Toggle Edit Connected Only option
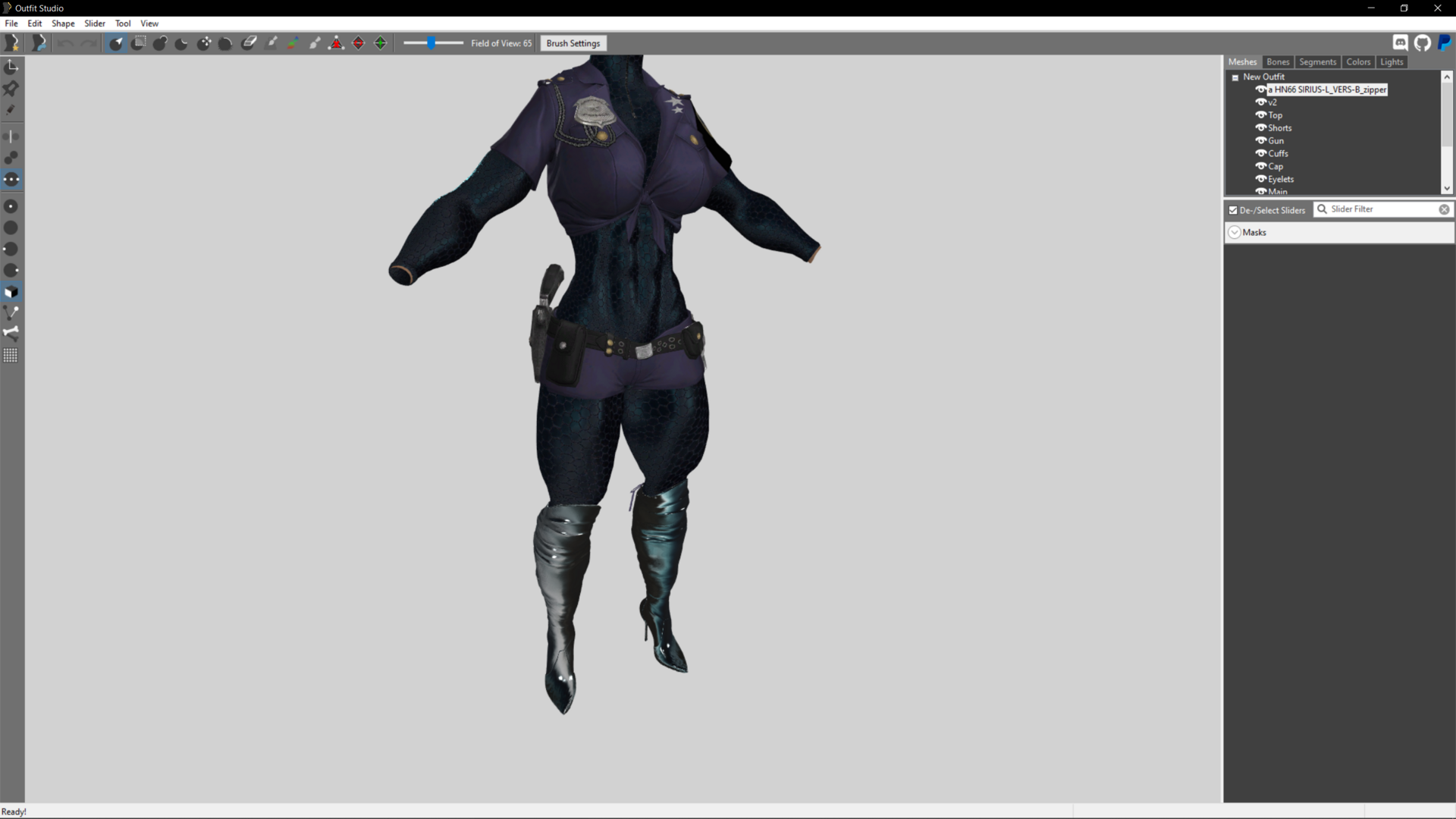 [x=11, y=158]
